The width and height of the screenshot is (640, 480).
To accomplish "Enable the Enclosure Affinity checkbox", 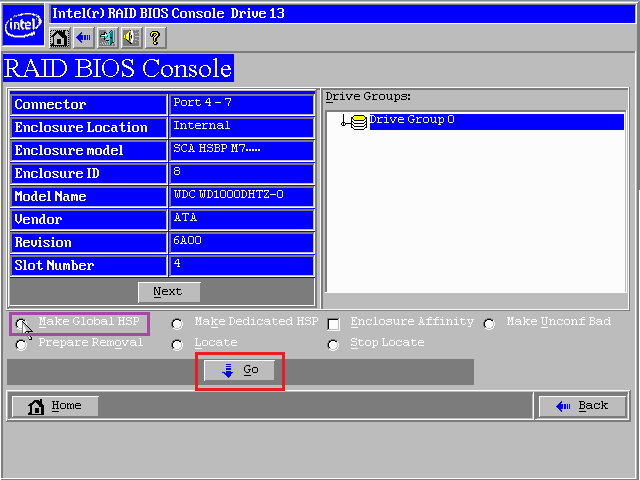I will 333,324.
